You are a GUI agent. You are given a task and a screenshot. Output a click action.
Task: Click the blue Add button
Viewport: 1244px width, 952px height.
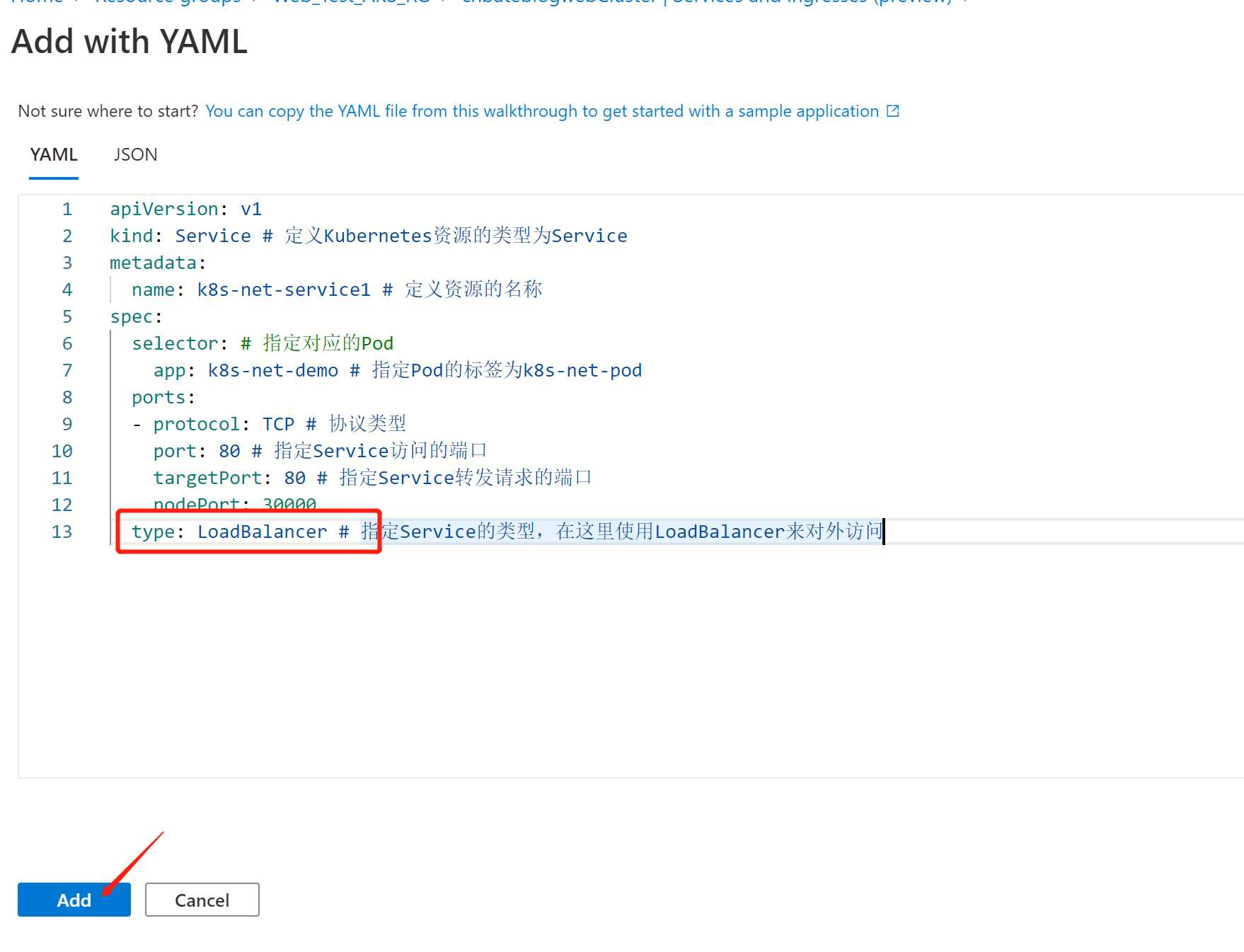74,900
